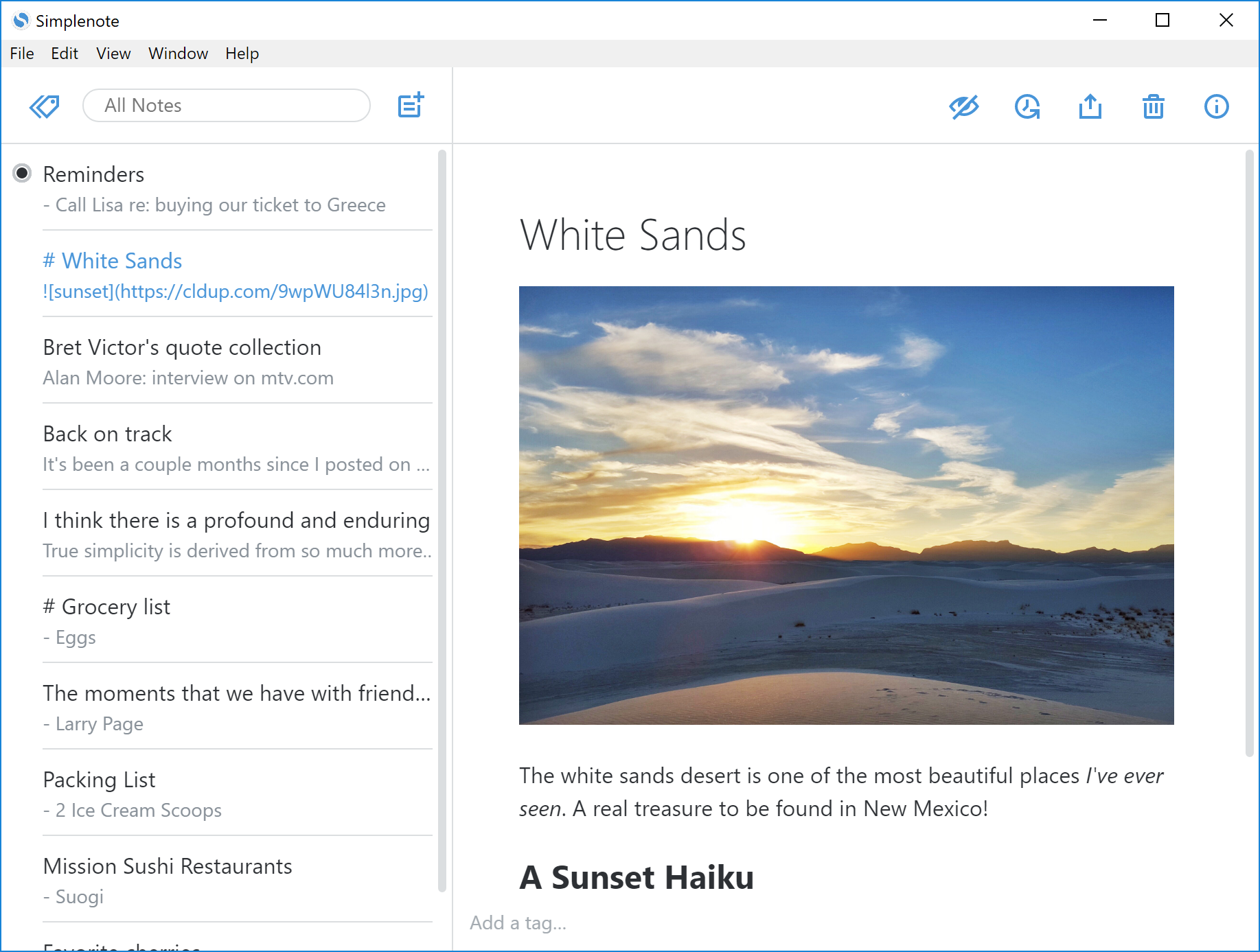Move the White Sands note to trash

tap(1153, 106)
